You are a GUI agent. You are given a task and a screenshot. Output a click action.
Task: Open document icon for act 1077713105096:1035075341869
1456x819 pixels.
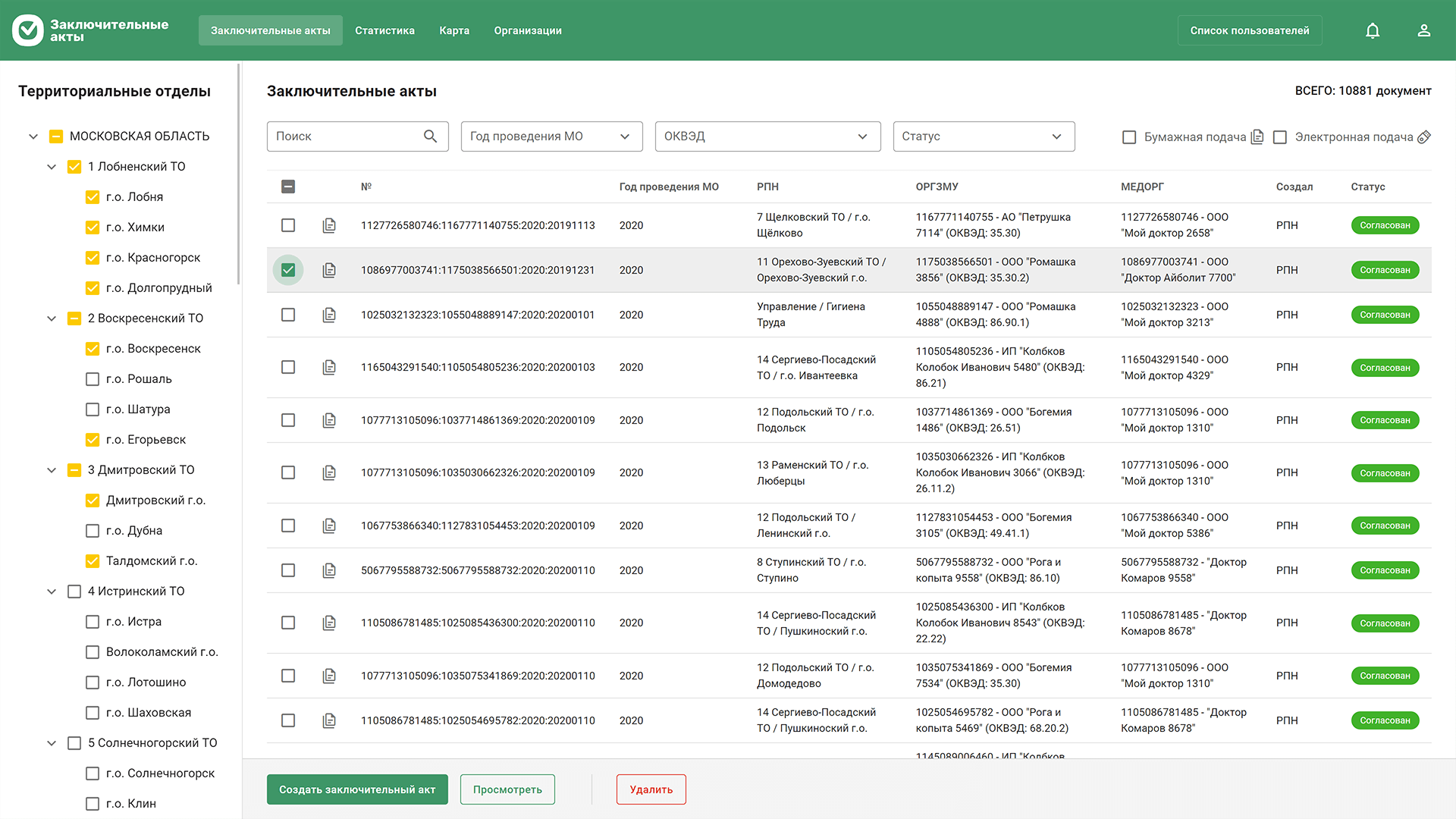tap(329, 676)
